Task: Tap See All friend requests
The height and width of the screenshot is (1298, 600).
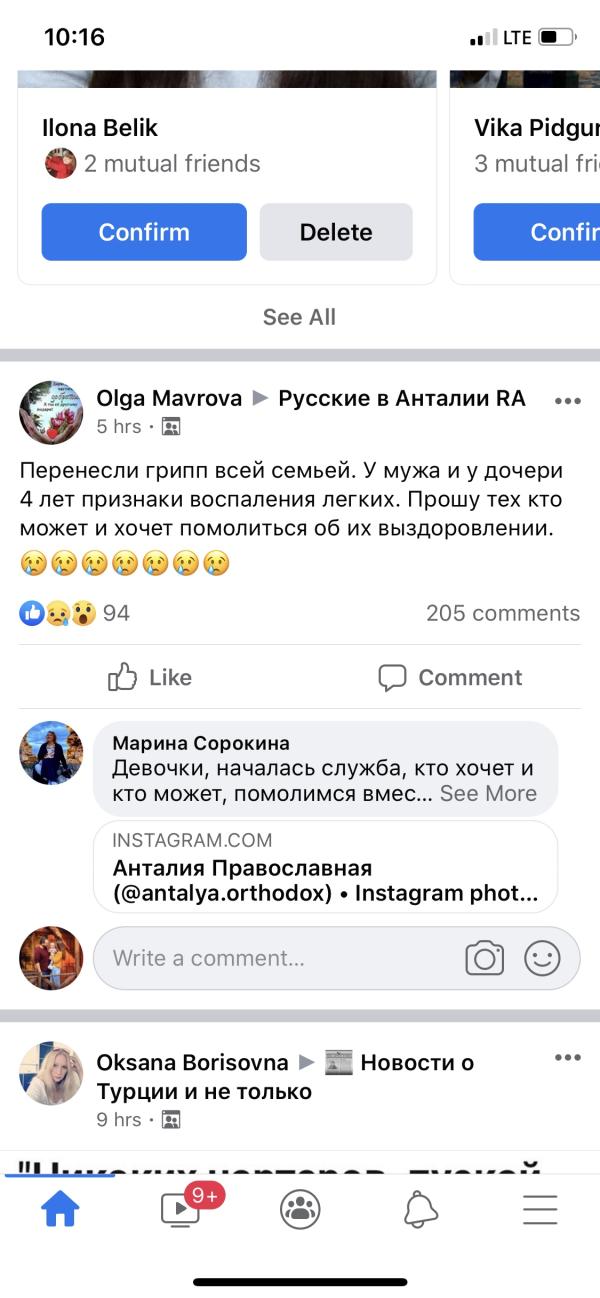Action: pos(299,317)
